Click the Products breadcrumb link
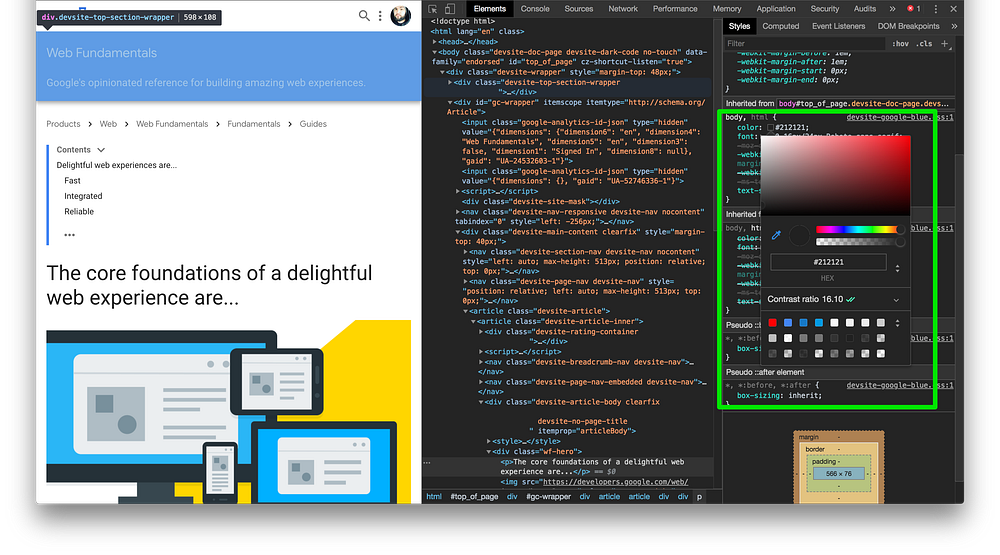This screenshot has width=1000, height=555. coord(63,124)
